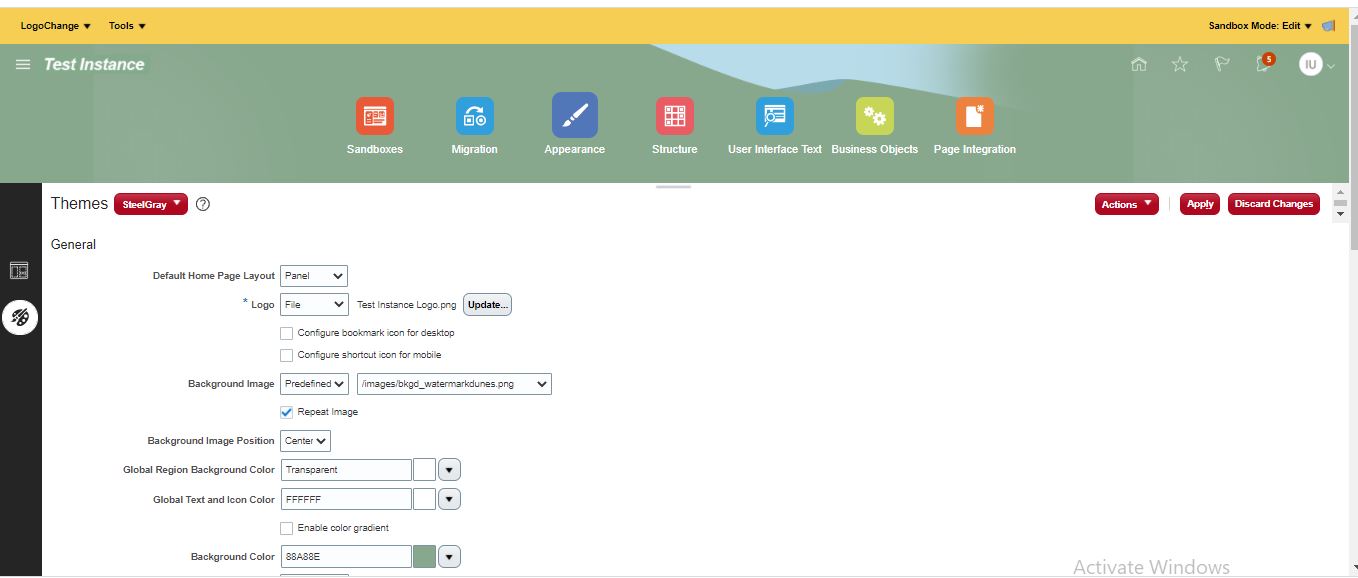Open the Appearance tool icon
The width and height of the screenshot is (1358, 578).
pyautogui.click(x=574, y=115)
